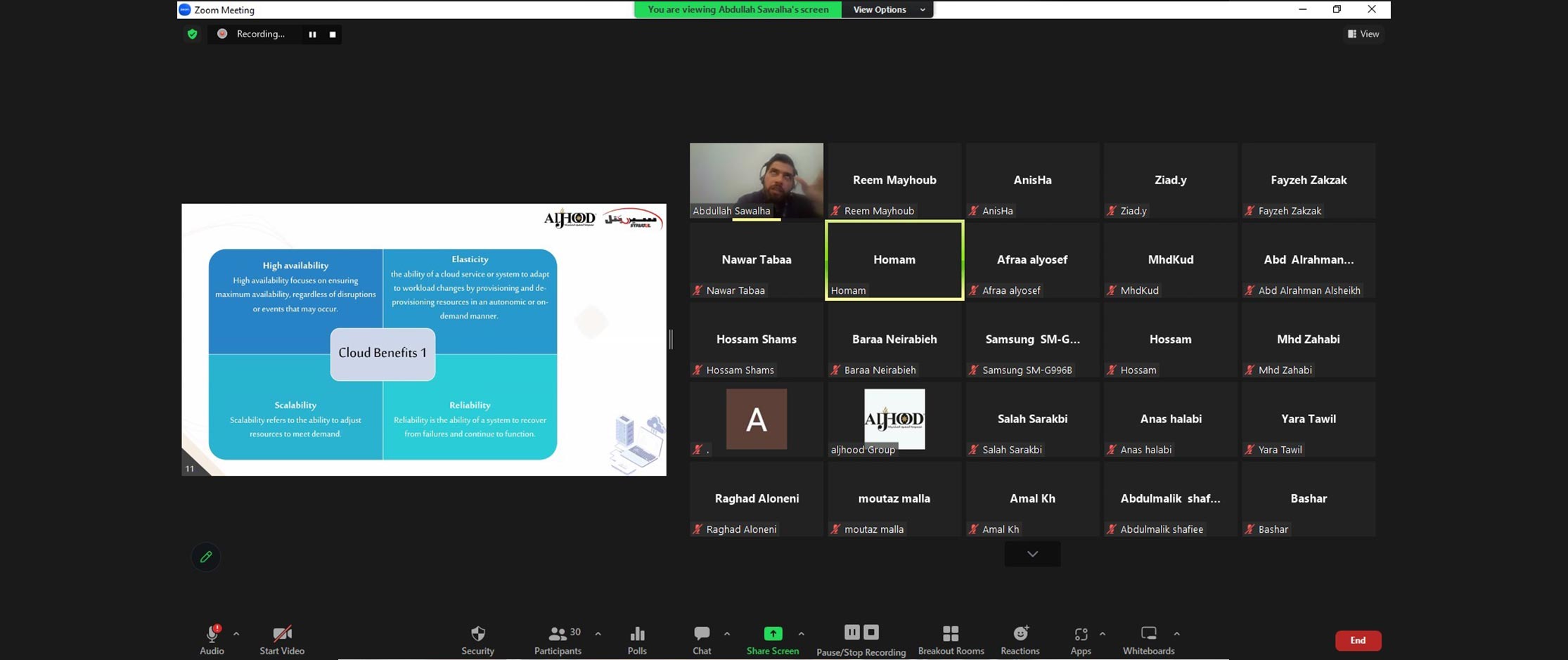This screenshot has width=1568, height=660.
Task: Open Breakout Rooms
Action: 951,640
